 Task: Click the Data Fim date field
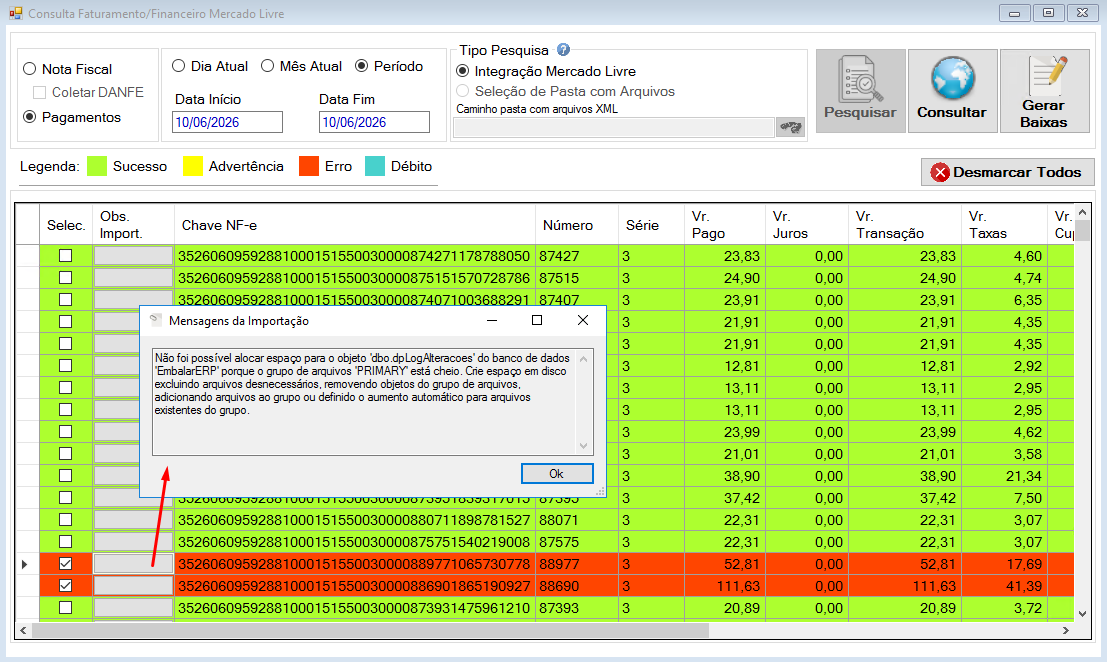374,122
